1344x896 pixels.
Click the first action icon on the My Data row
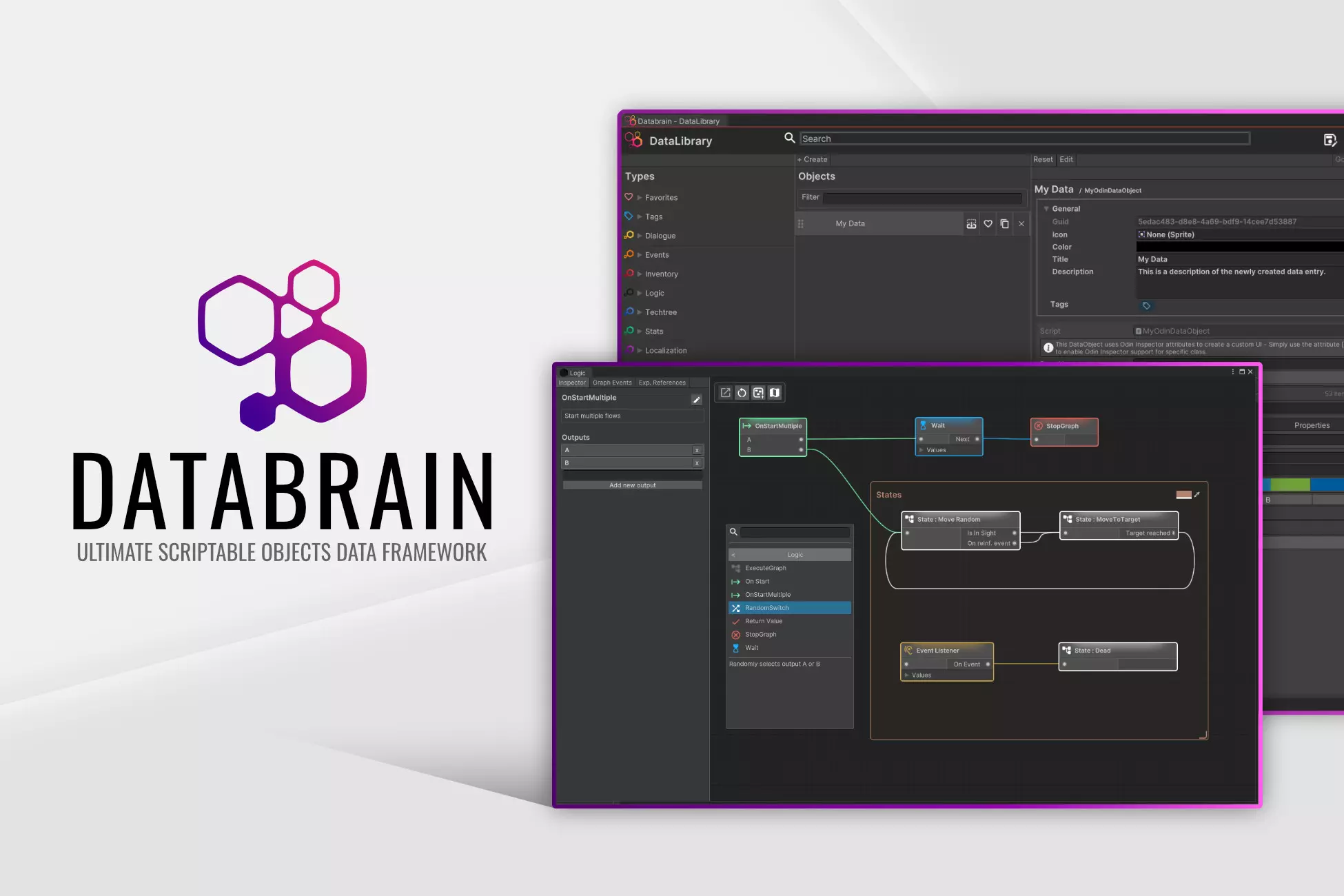971,223
